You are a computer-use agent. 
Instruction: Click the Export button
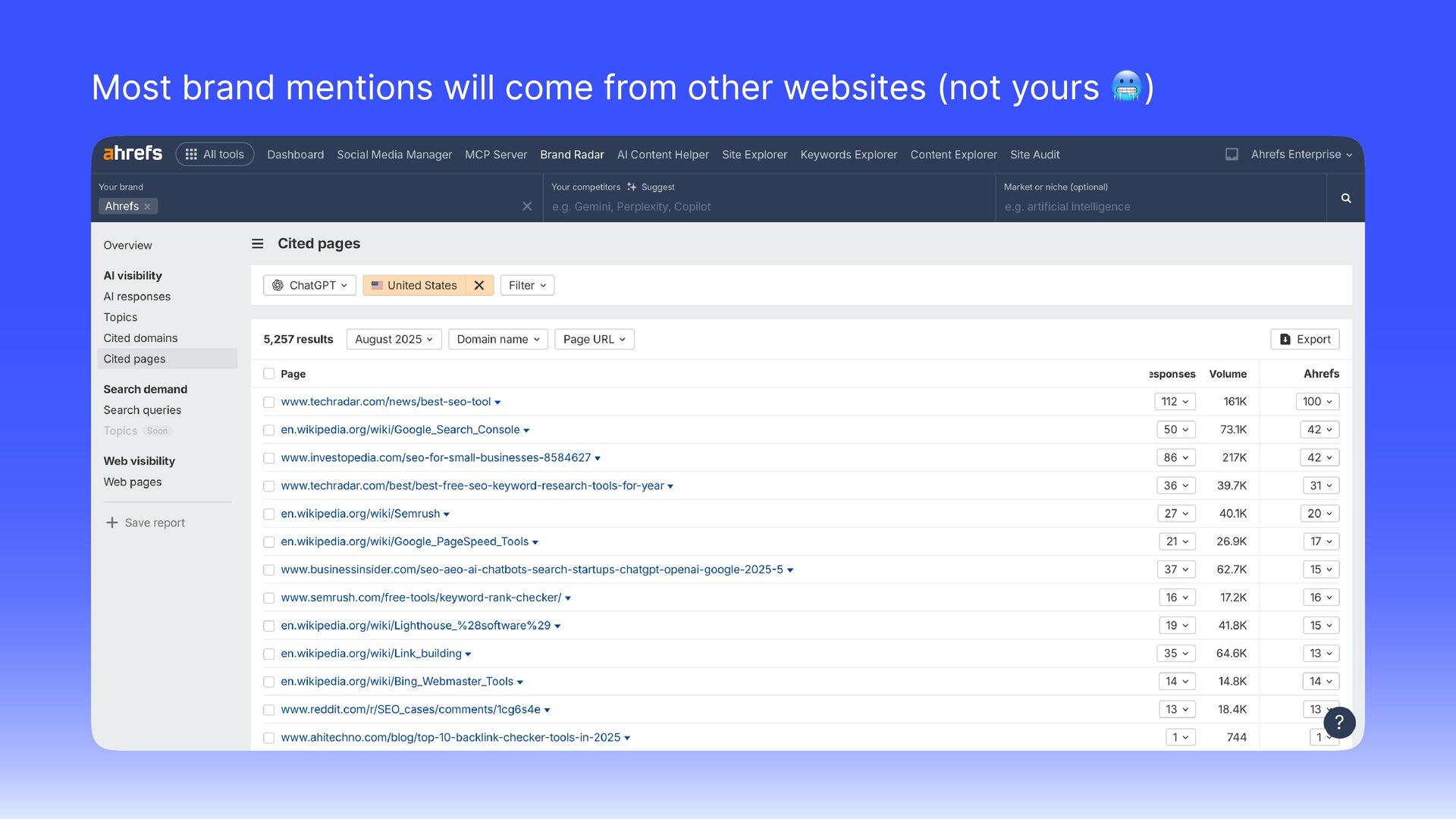(1304, 340)
